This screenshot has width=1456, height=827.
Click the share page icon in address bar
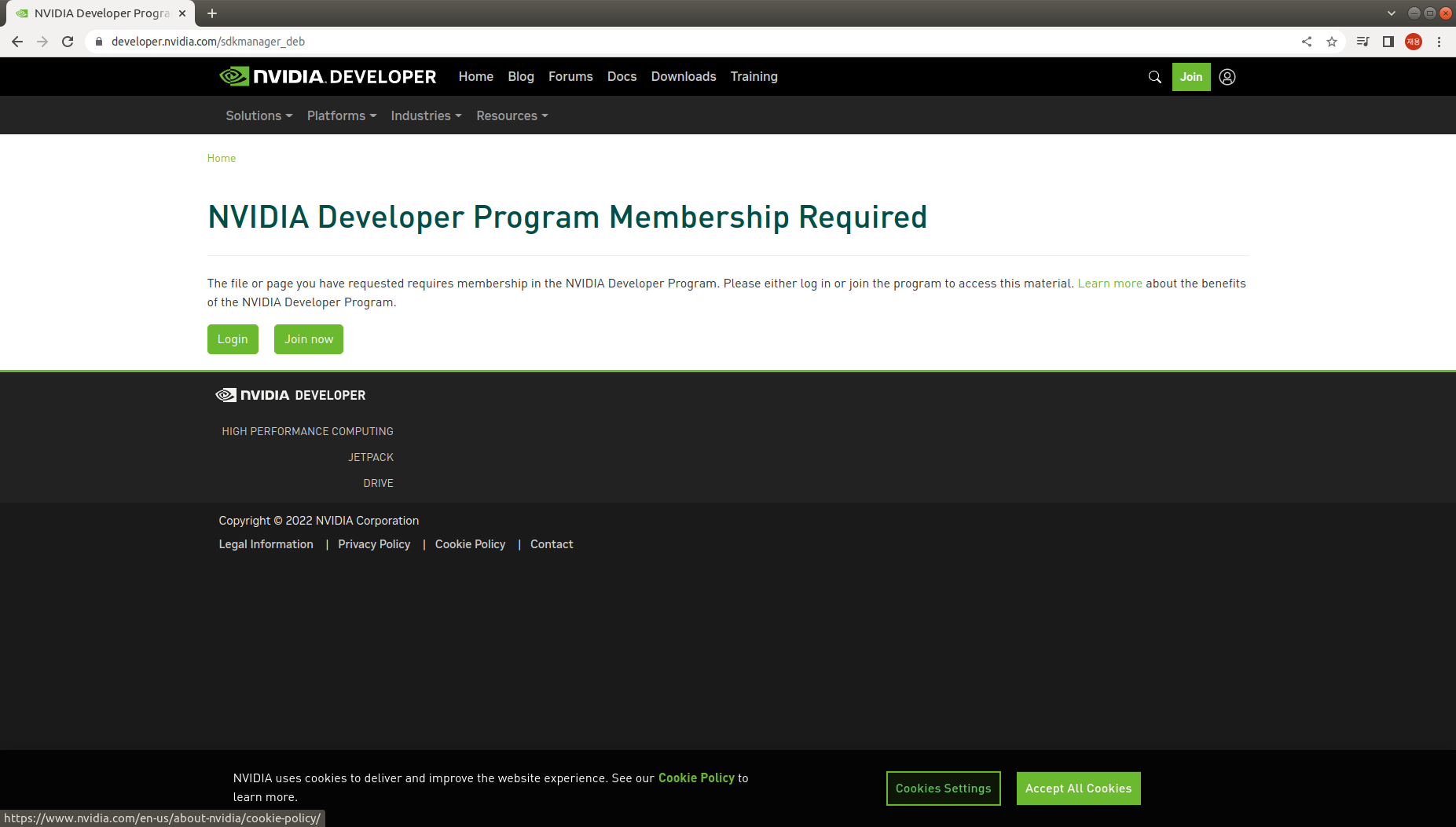pyautogui.click(x=1307, y=42)
